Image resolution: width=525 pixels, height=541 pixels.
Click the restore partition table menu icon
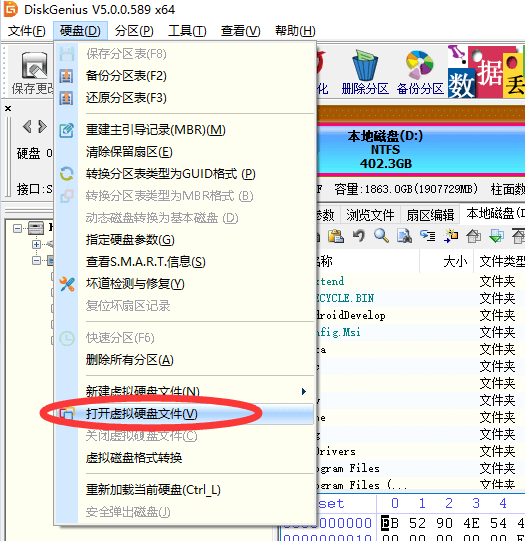tap(66, 98)
